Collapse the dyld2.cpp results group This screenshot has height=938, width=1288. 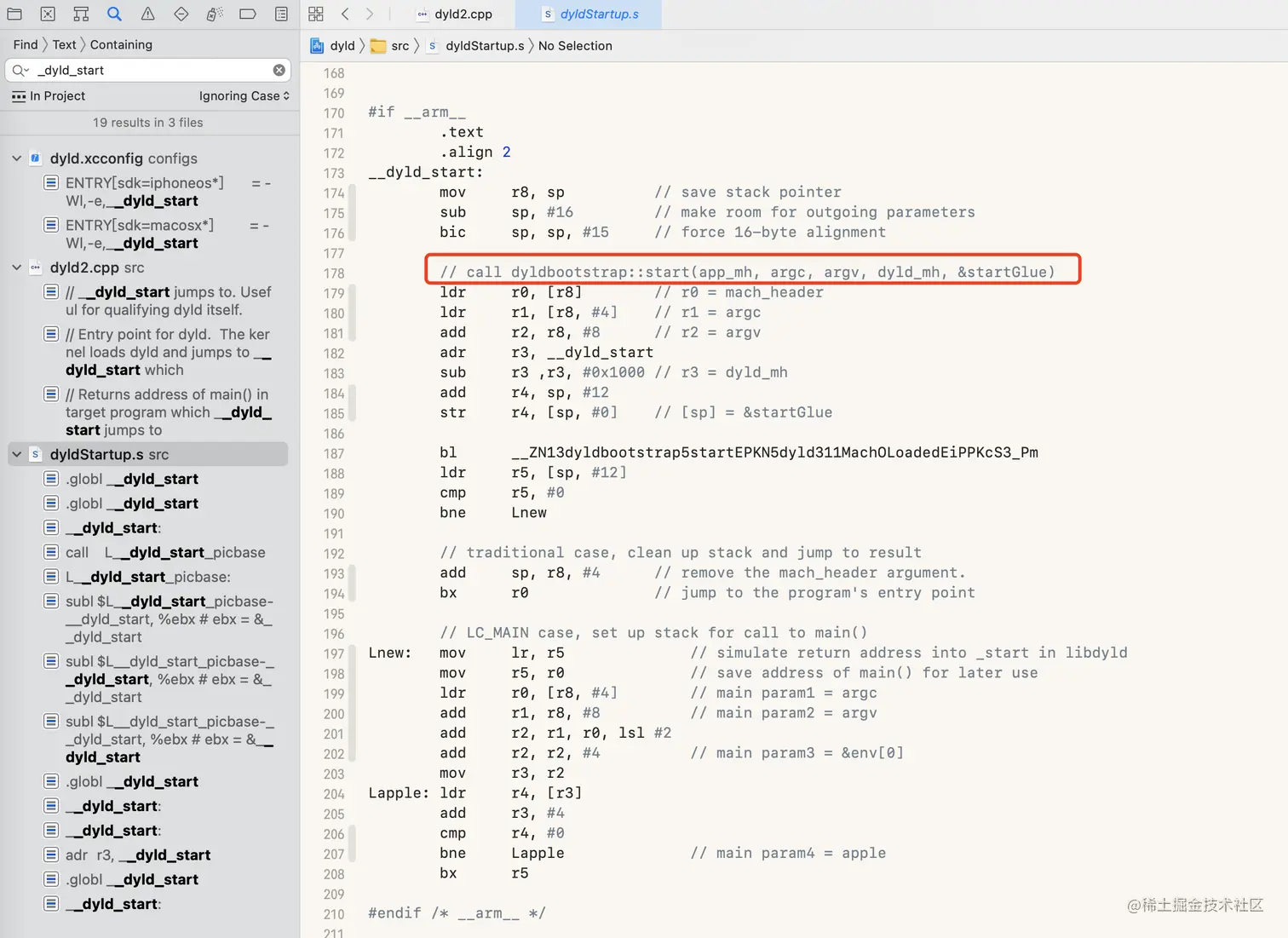point(16,268)
